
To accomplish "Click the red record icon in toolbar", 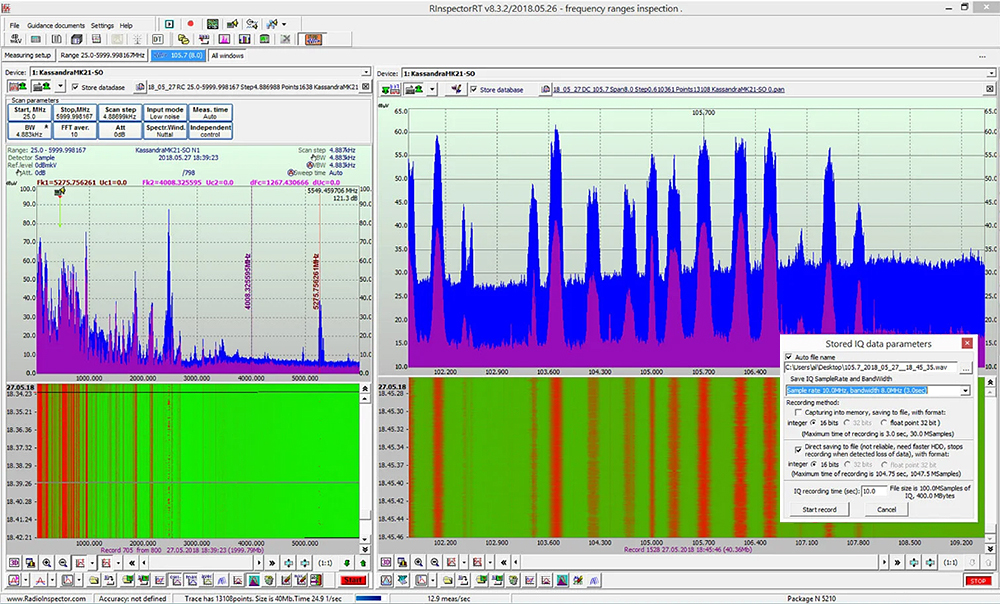I will [190, 23].
